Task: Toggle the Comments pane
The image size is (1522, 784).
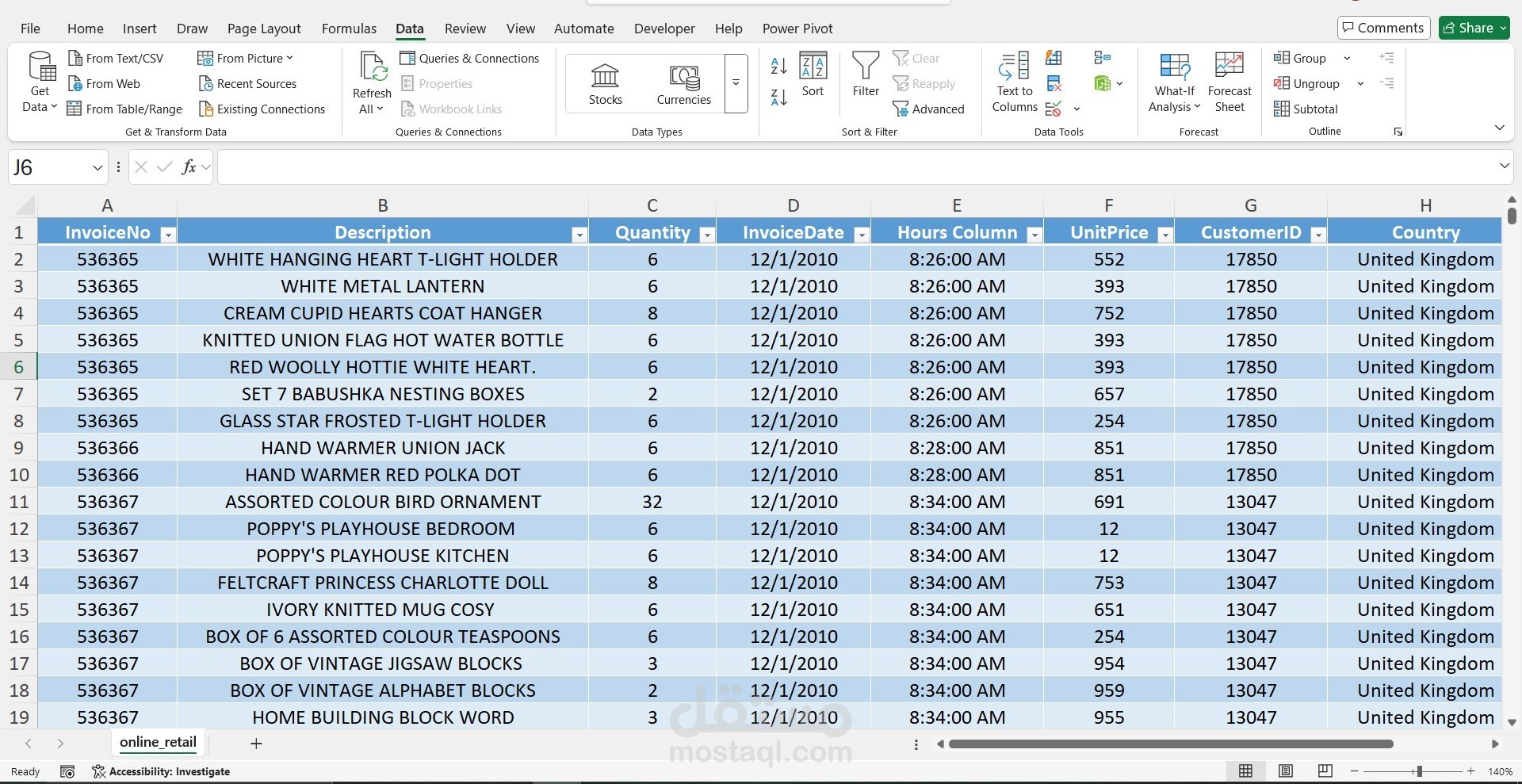Action: tap(1383, 27)
